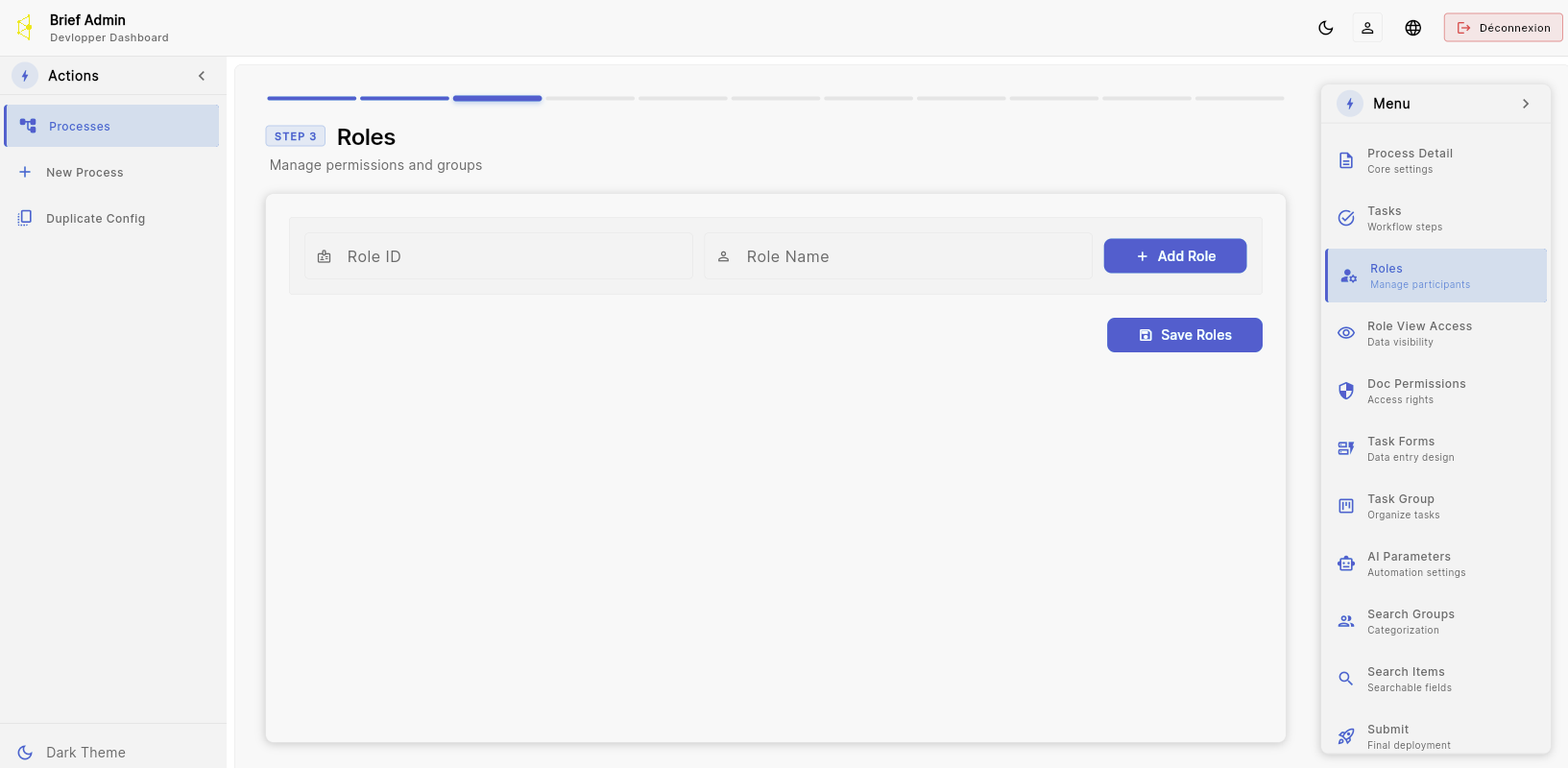
Task: Click the 'Workflow steps' subtitle text
Action: (x=1405, y=228)
